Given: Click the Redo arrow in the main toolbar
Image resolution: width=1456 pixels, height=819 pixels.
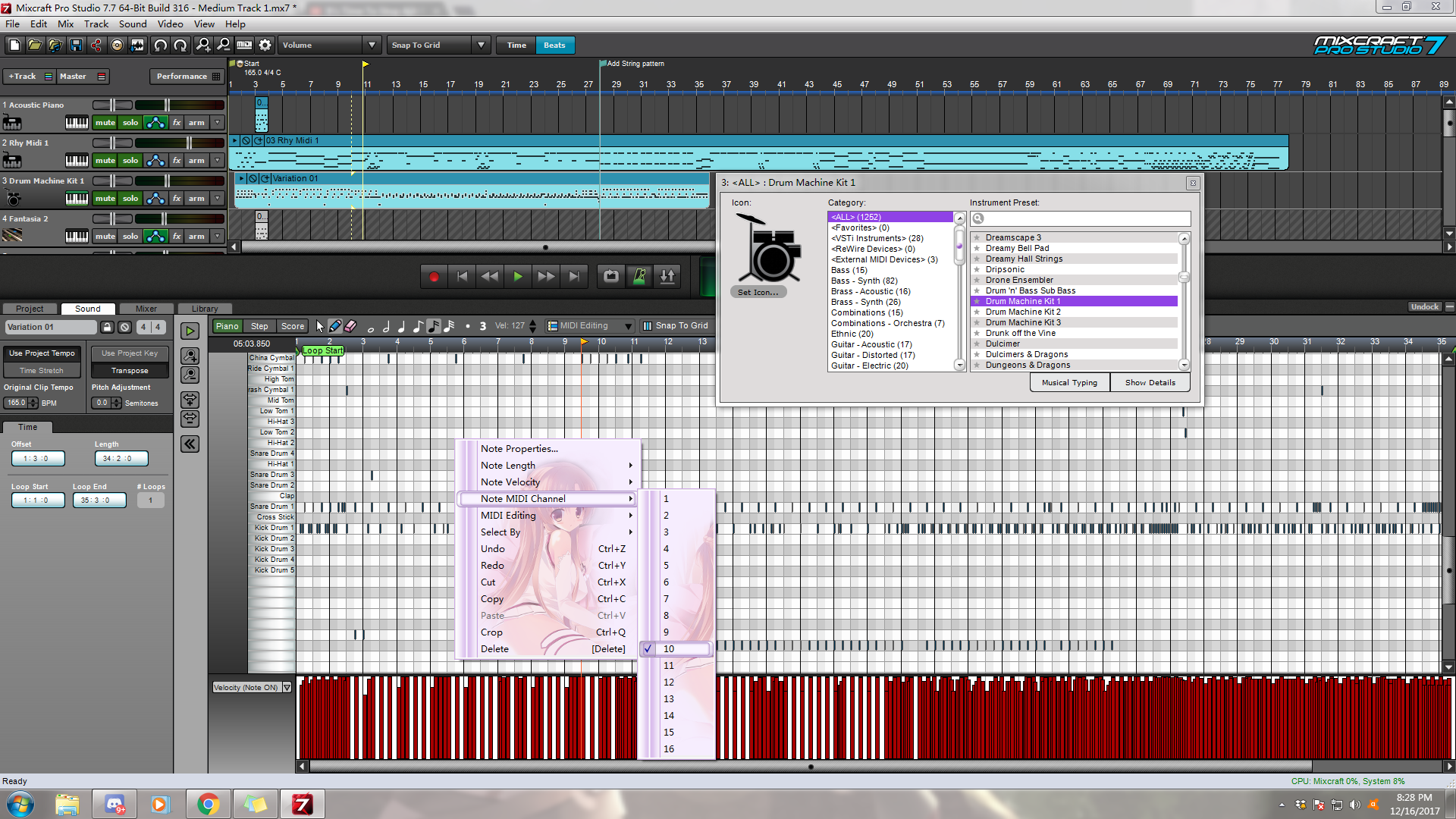Looking at the screenshot, I should tap(180, 45).
